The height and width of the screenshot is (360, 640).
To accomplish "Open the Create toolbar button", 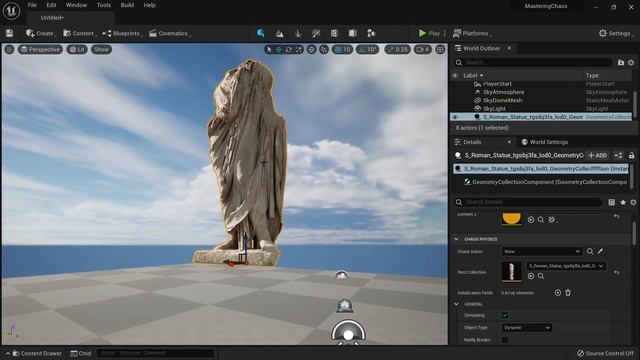I will [40, 33].
